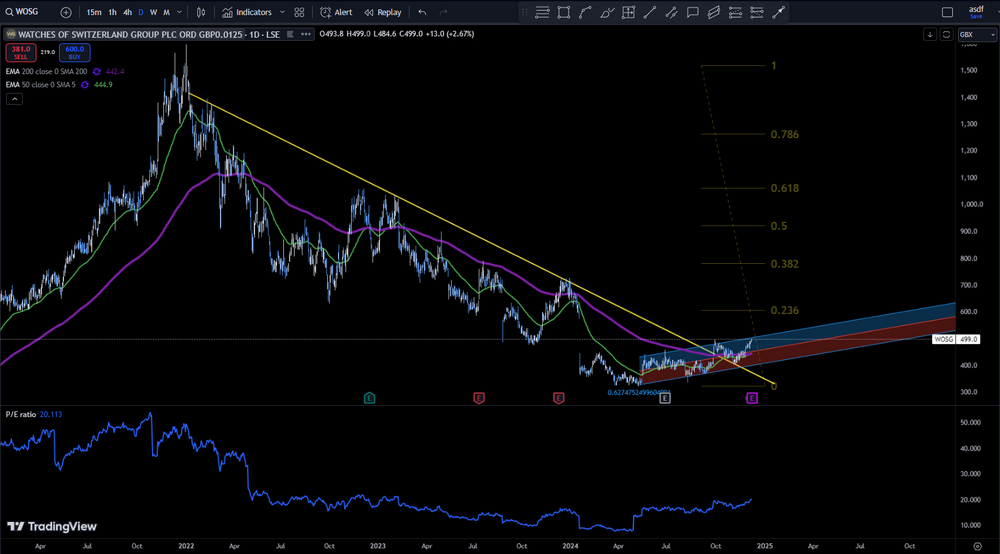Click the 600.0 BUY button
The image size is (1000, 554).
pos(75,52)
